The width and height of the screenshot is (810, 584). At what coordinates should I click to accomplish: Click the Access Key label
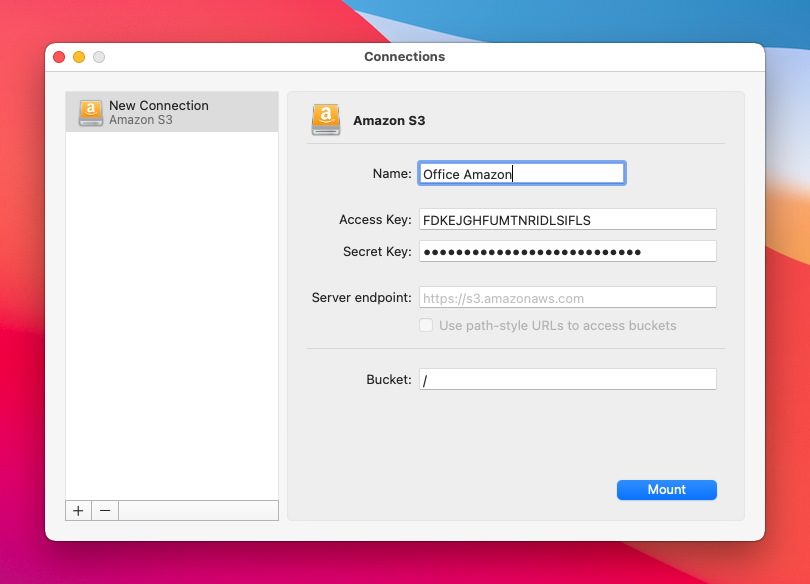(375, 220)
